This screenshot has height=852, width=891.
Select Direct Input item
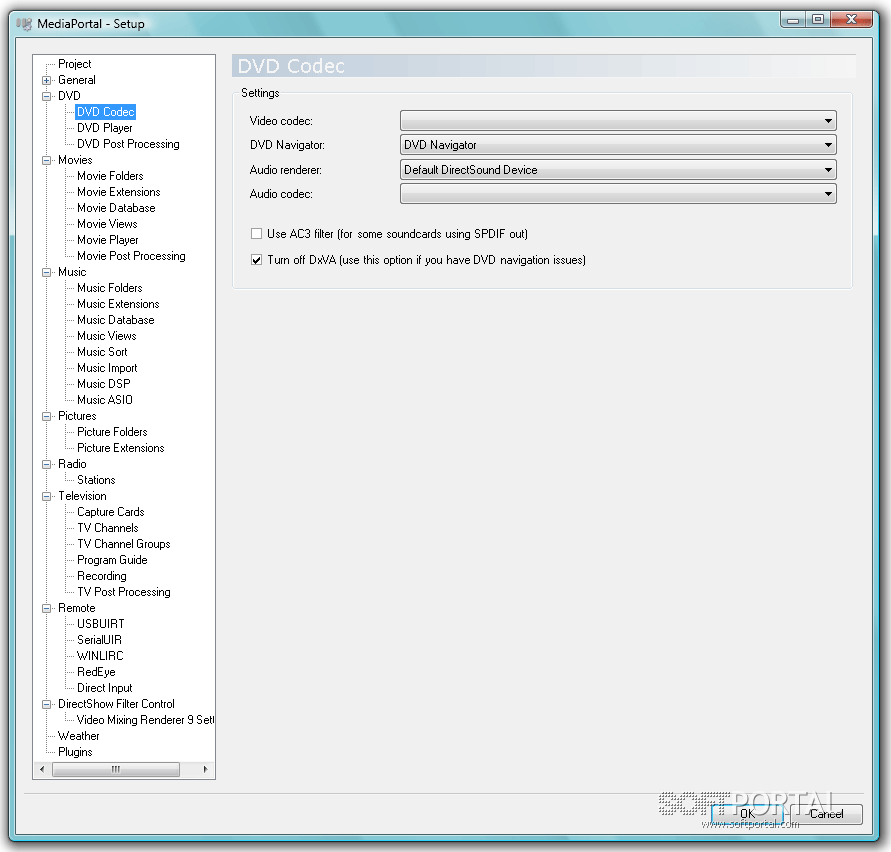[x=105, y=688]
